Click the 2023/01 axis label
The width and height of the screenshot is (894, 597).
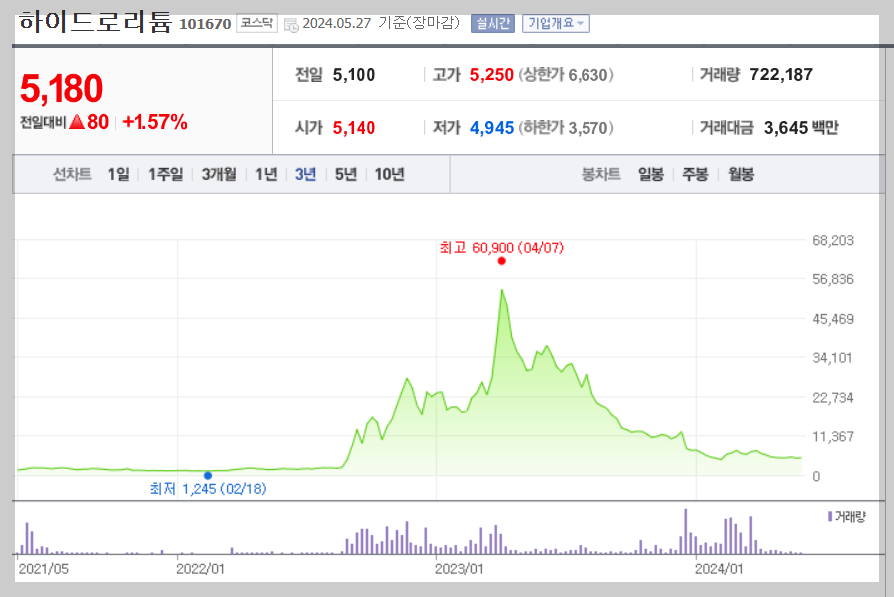(459, 569)
